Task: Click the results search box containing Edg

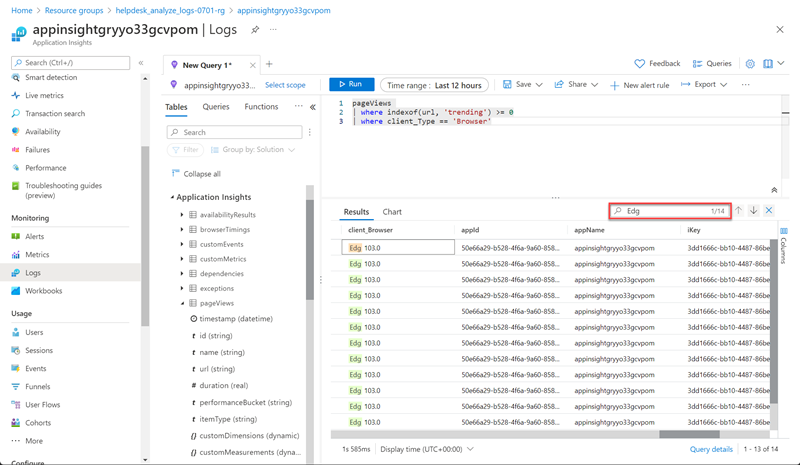Action: pos(670,211)
